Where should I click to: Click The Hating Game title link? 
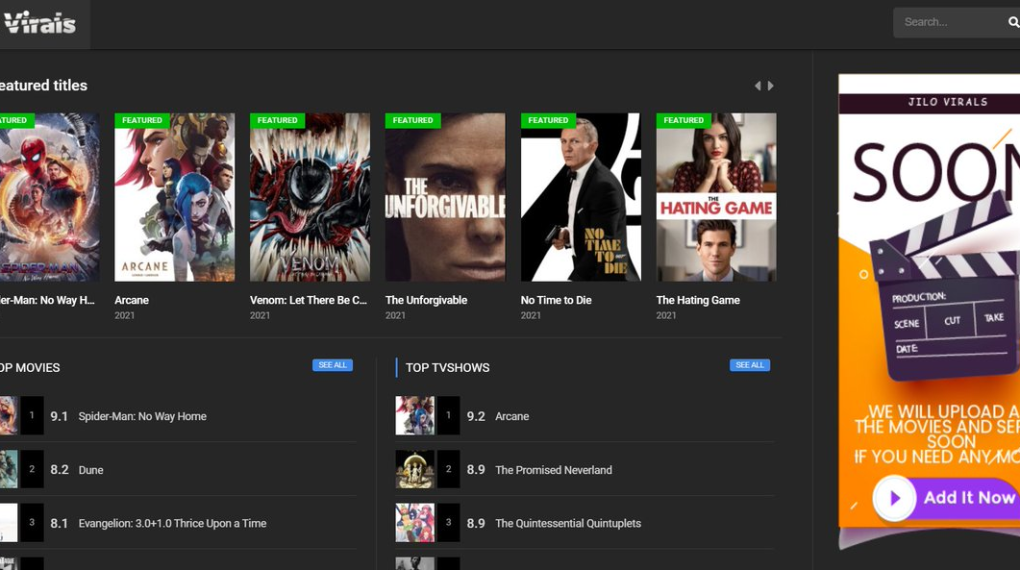(698, 300)
